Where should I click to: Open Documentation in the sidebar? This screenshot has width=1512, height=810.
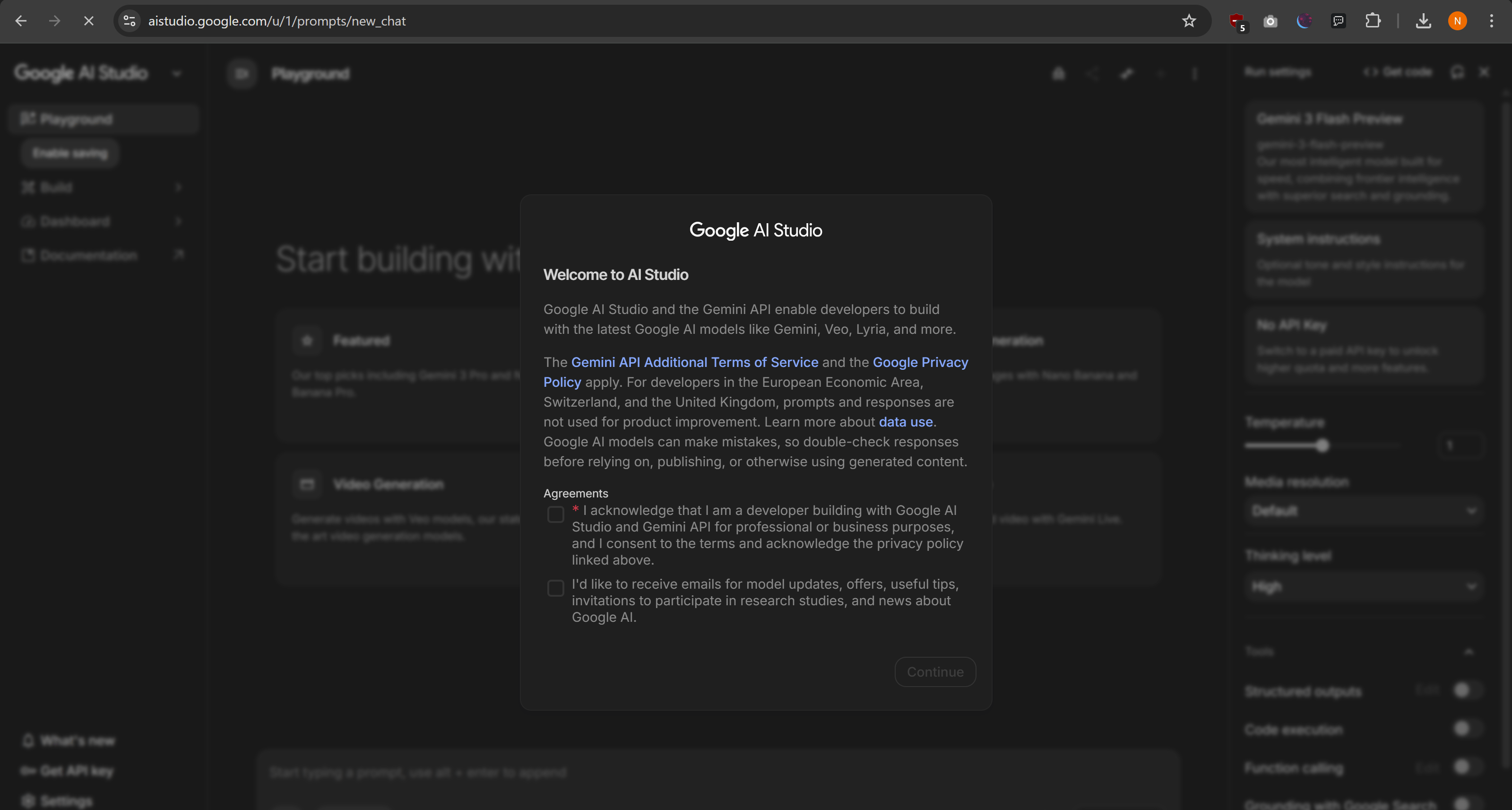click(104, 255)
